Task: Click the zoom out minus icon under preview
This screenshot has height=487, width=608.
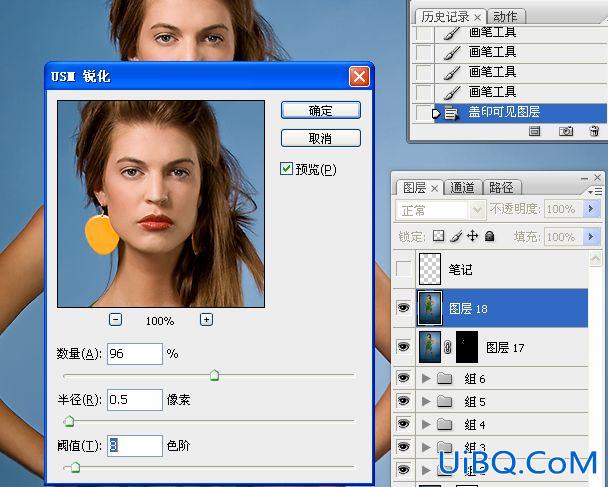Action: (x=116, y=320)
